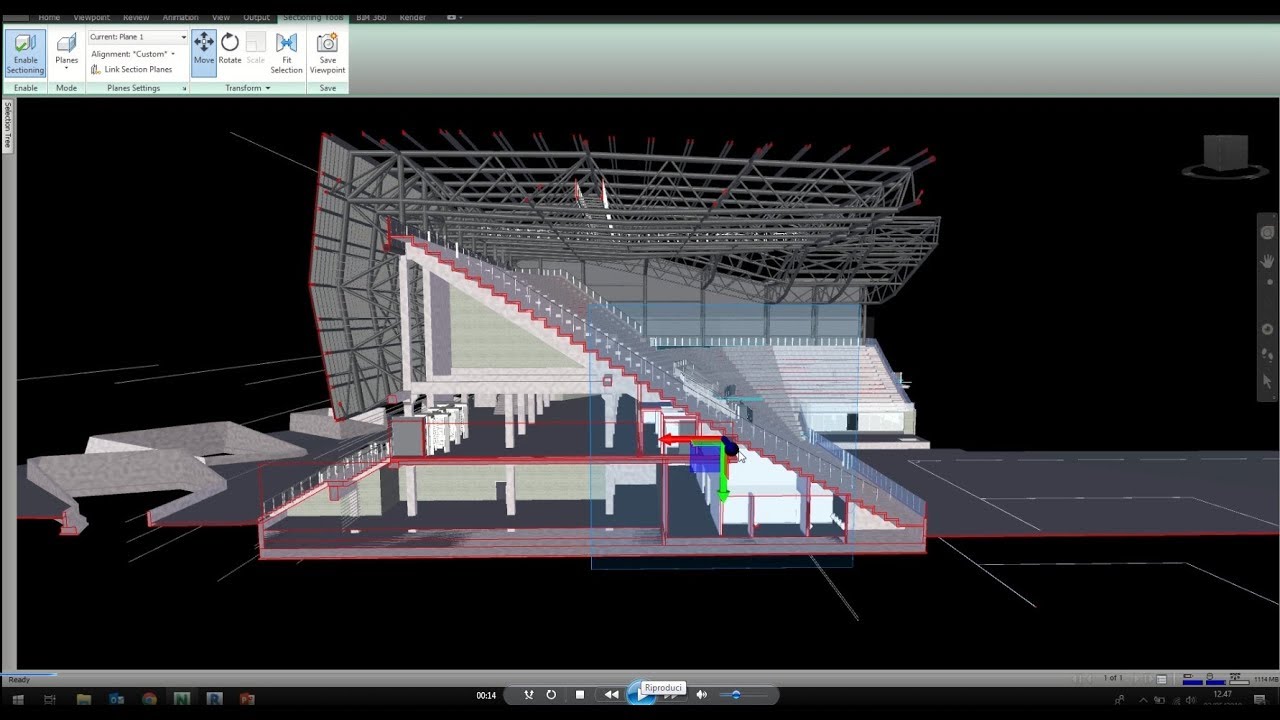The width and height of the screenshot is (1280, 720).
Task: Click the ViewCube in the viewport
Action: (1226, 155)
